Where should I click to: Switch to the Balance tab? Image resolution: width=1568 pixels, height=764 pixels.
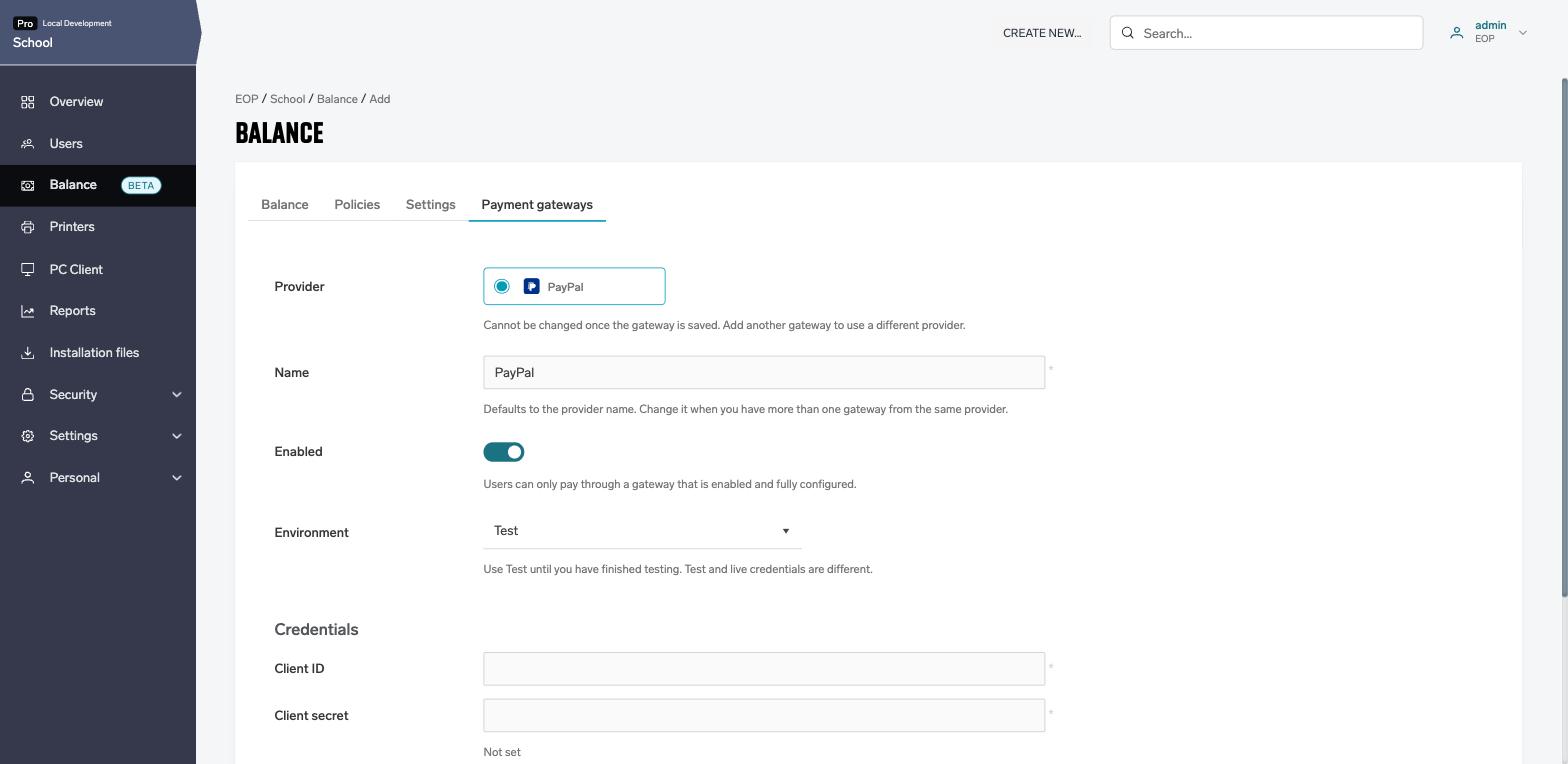[285, 205]
